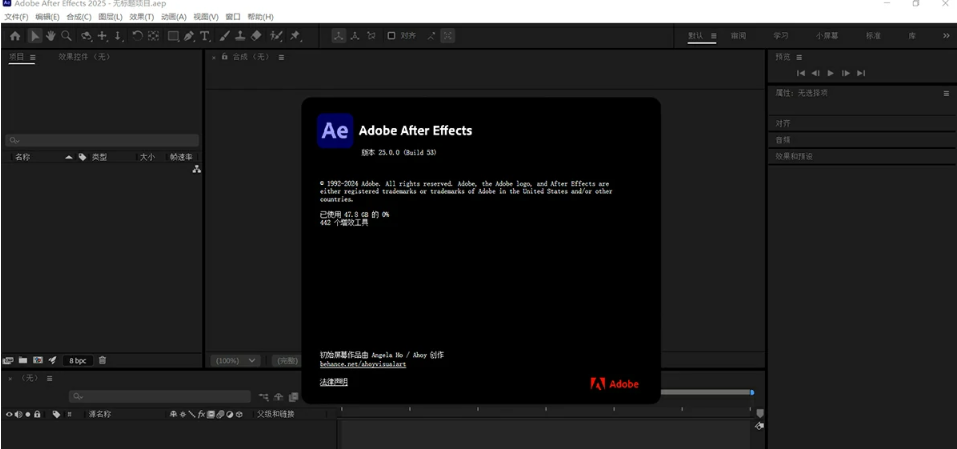The image size is (957, 449).
Task: Open project flowchart view icon
Action: pos(197,169)
